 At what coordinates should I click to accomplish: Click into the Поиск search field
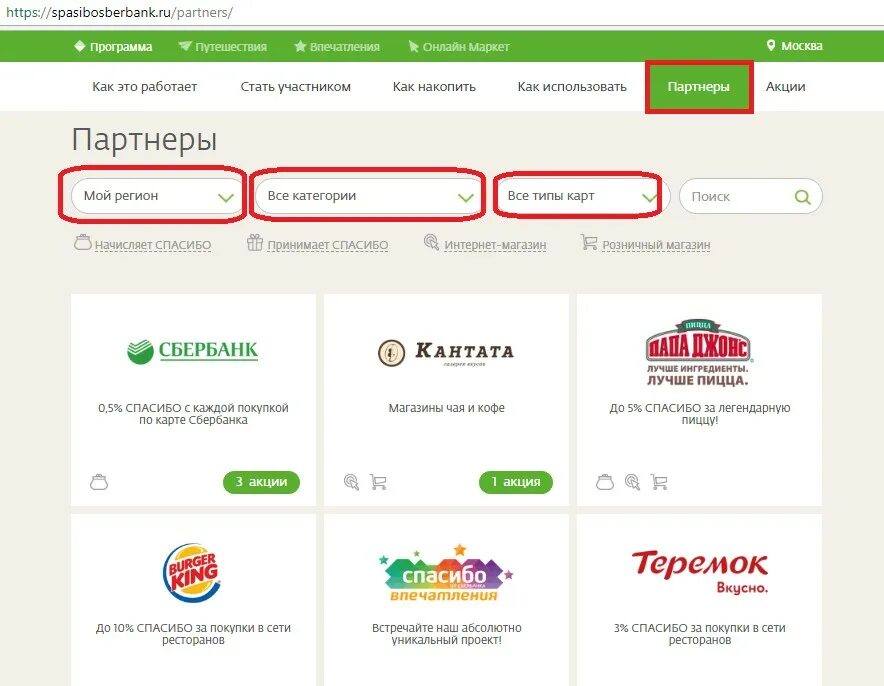[x=737, y=196]
